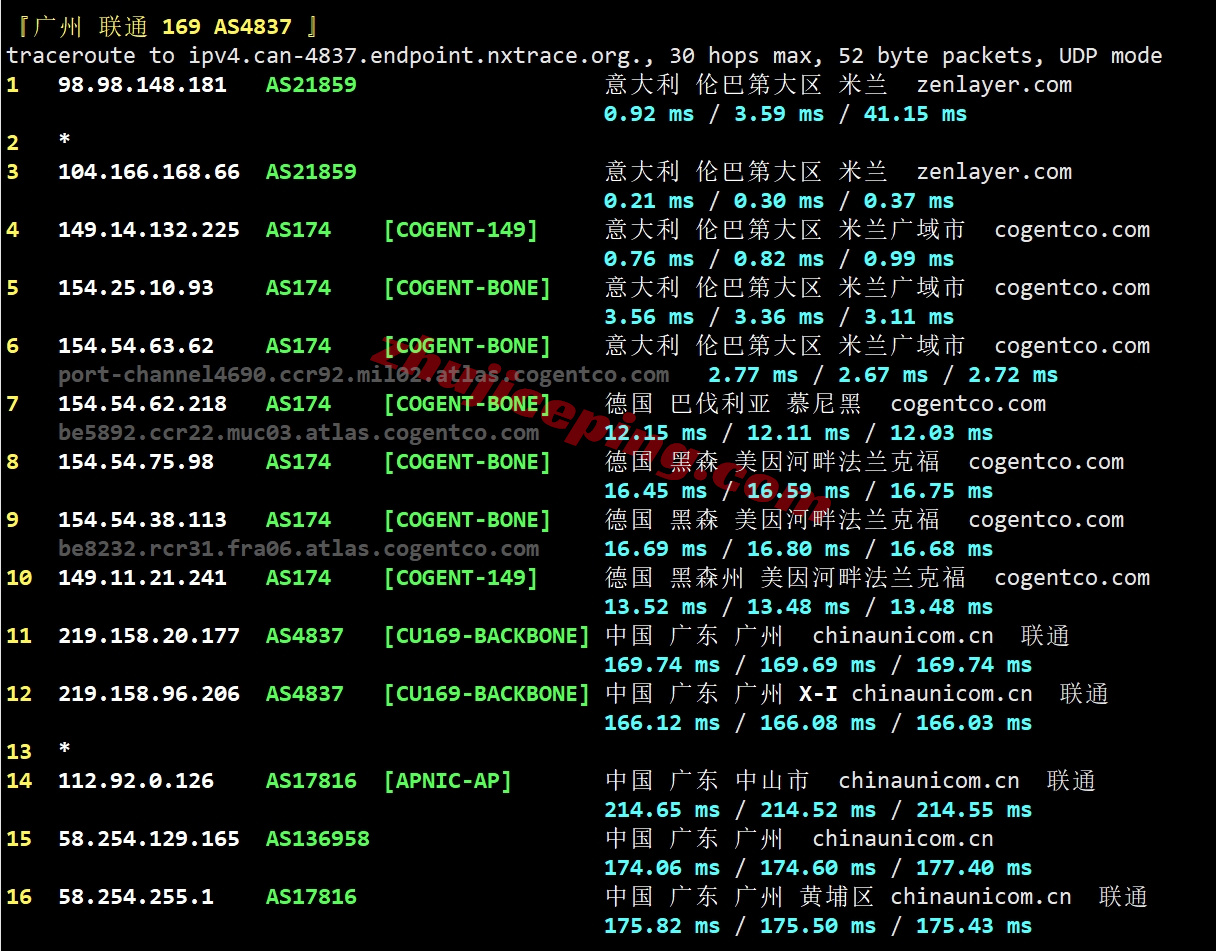
Task: Click AS17816 on the 58.254.255.1 row
Action: click(311, 897)
